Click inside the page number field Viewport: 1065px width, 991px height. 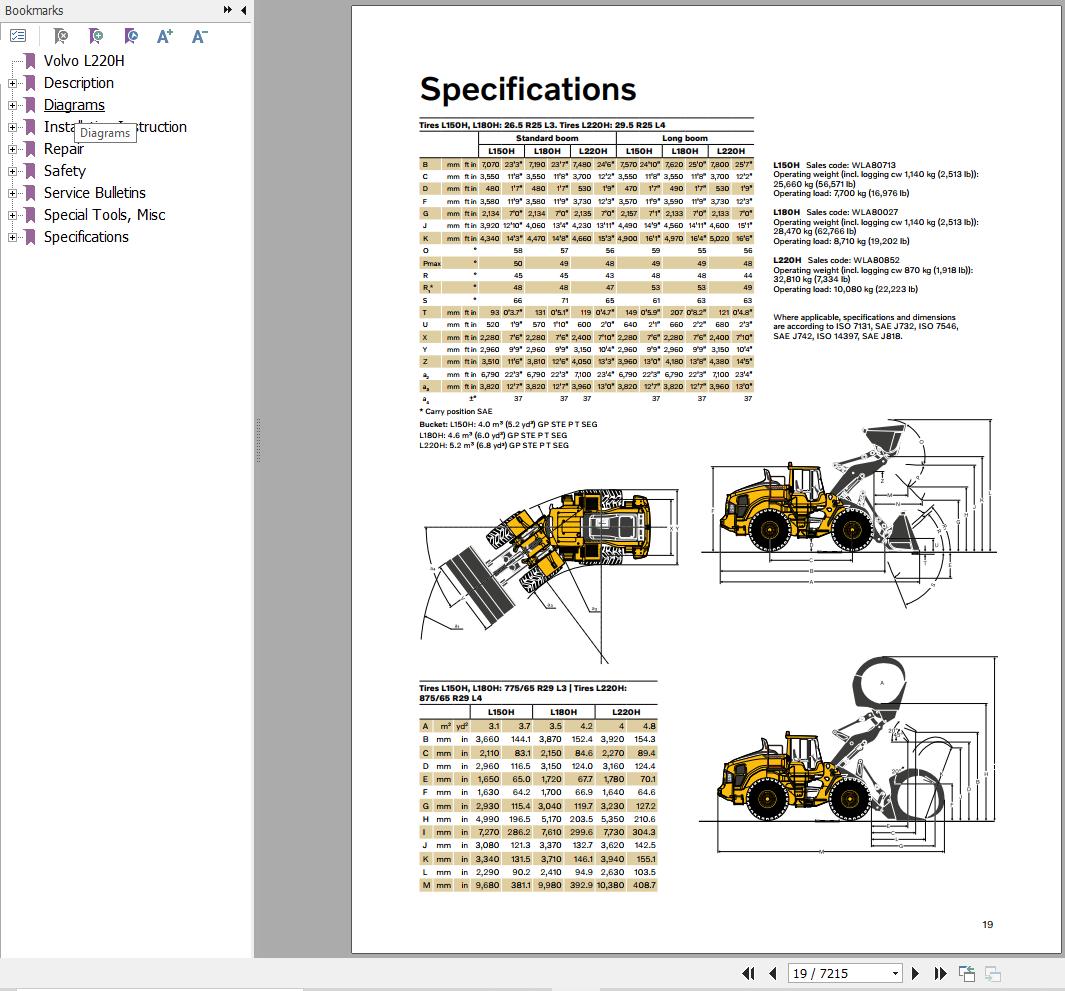[x=820, y=972]
